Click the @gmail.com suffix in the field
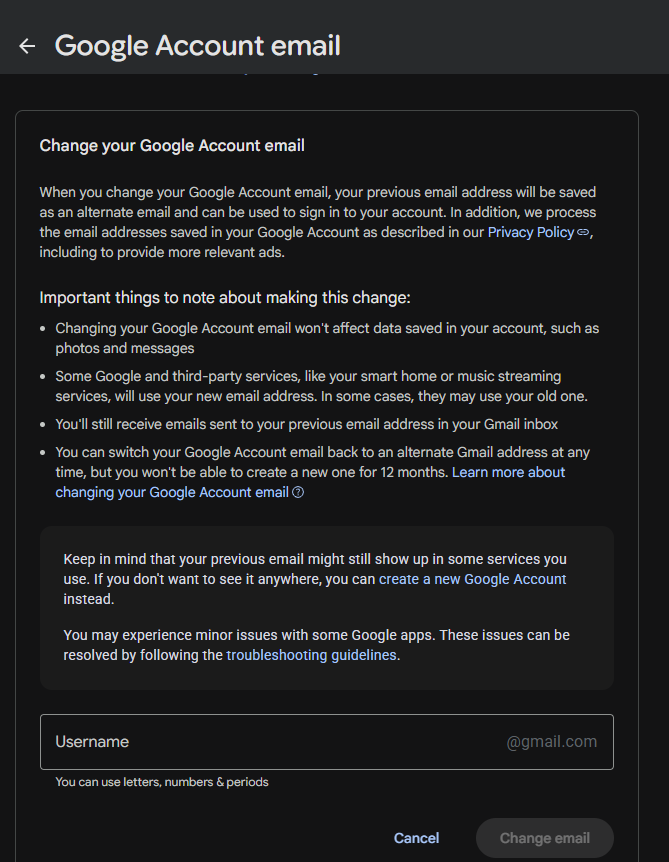The height and width of the screenshot is (862, 669). pyautogui.click(x=551, y=742)
